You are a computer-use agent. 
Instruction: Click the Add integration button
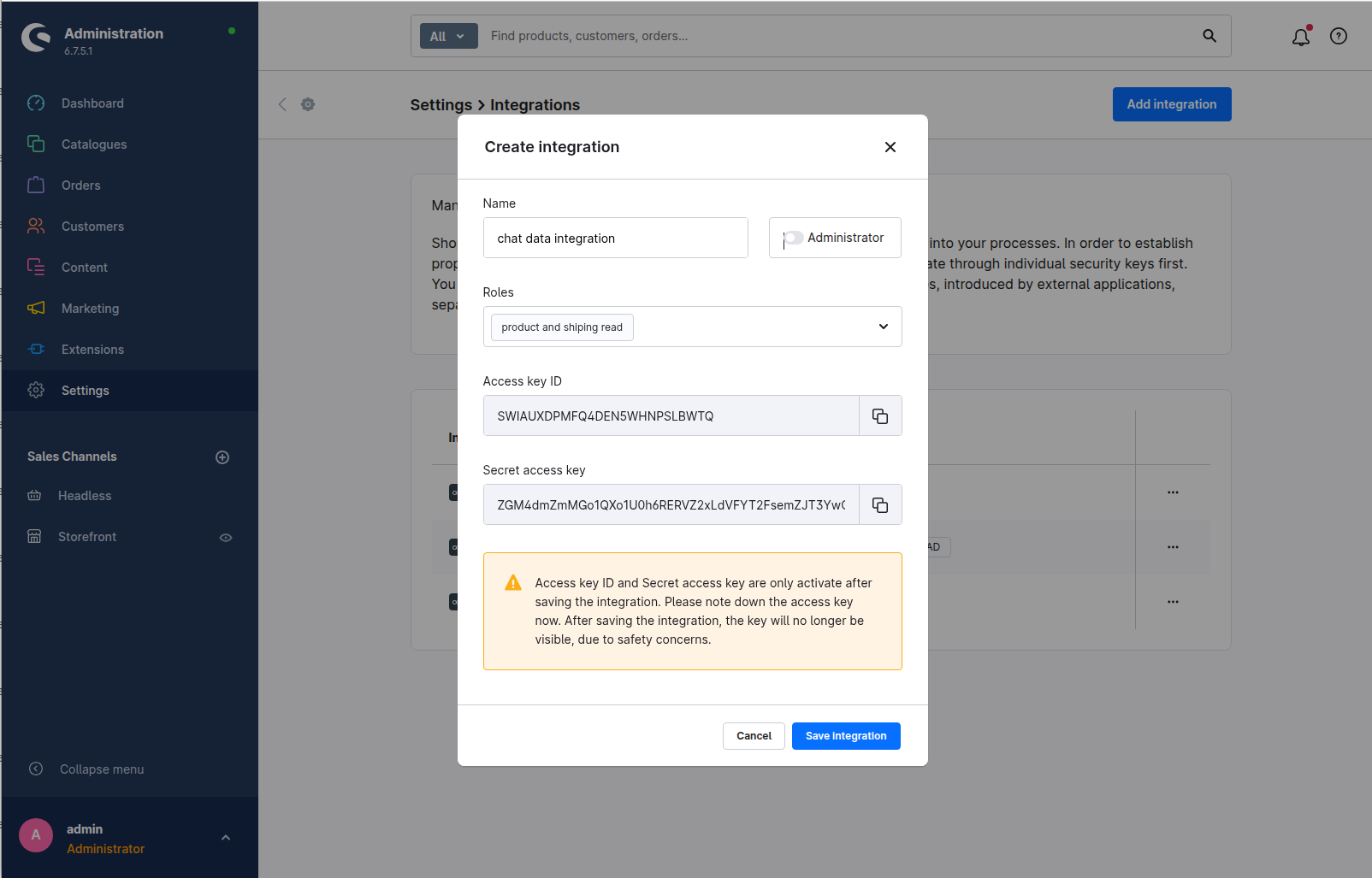click(x=1171, y=103)
